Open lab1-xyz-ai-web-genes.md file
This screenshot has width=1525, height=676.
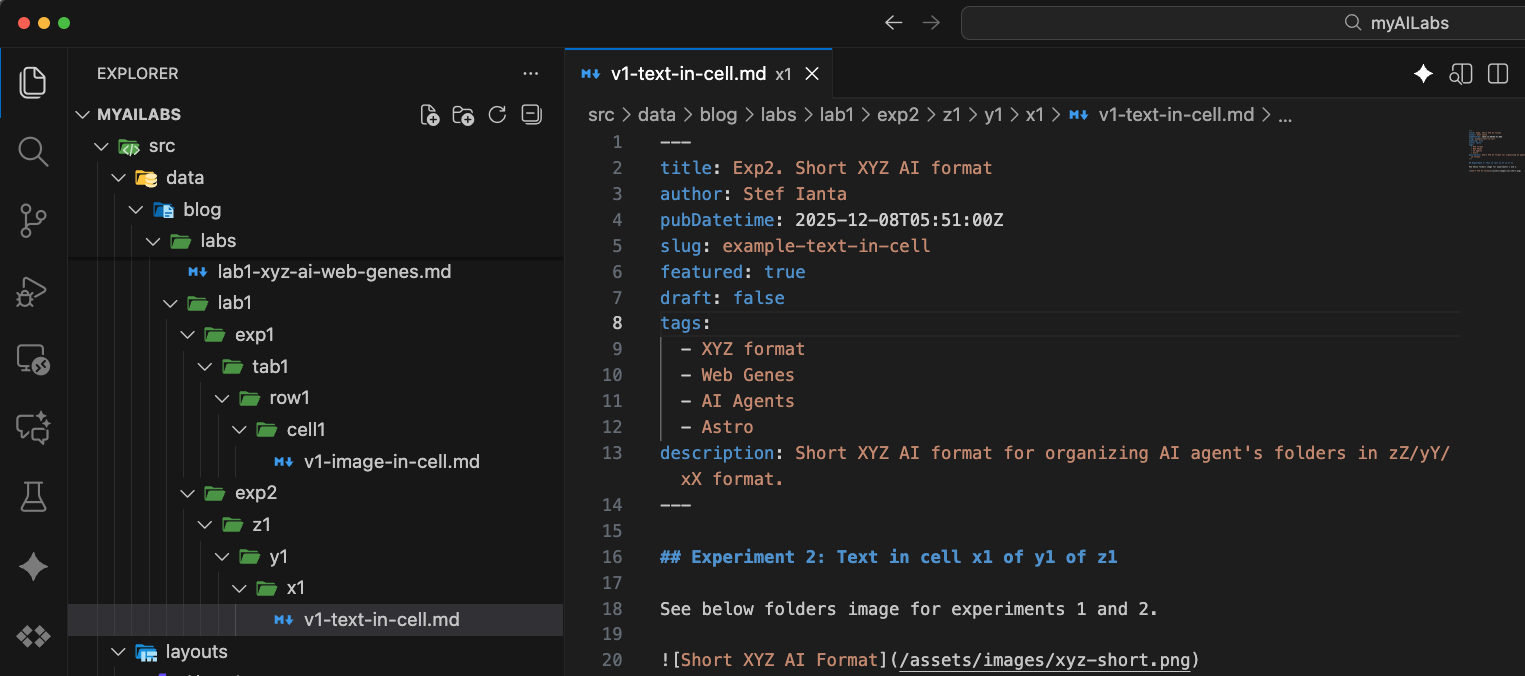334,271
